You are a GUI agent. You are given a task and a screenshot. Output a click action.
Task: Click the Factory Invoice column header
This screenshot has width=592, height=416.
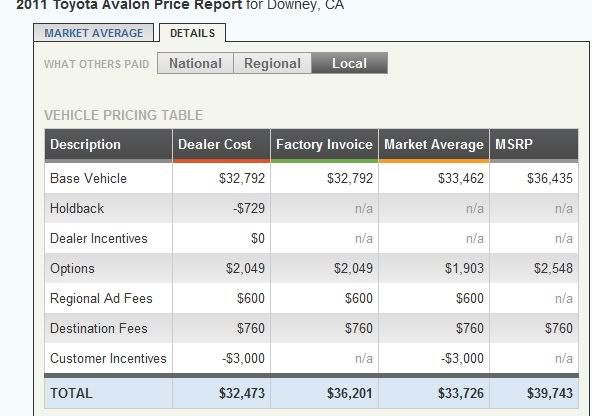(324, 145)
